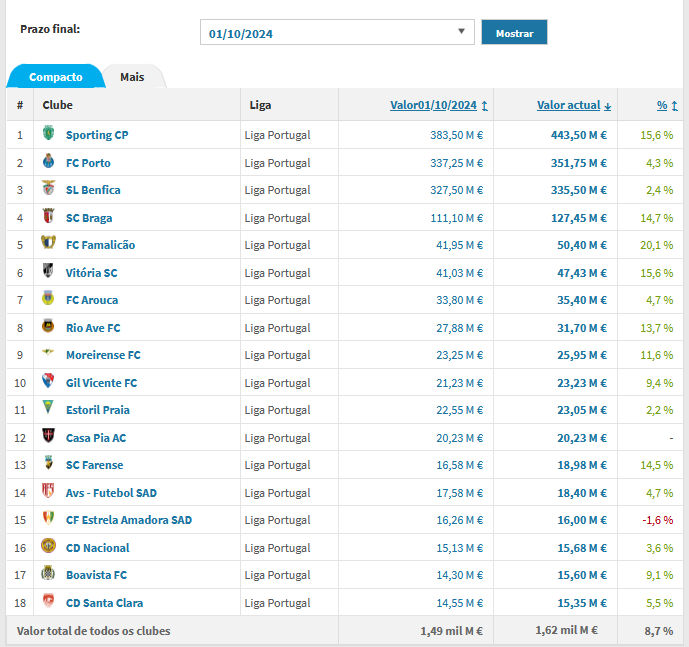Click the Boavista FC club crest
This screenshot has height=647, width=689.
pyautogui.click(x=48, y=573)
